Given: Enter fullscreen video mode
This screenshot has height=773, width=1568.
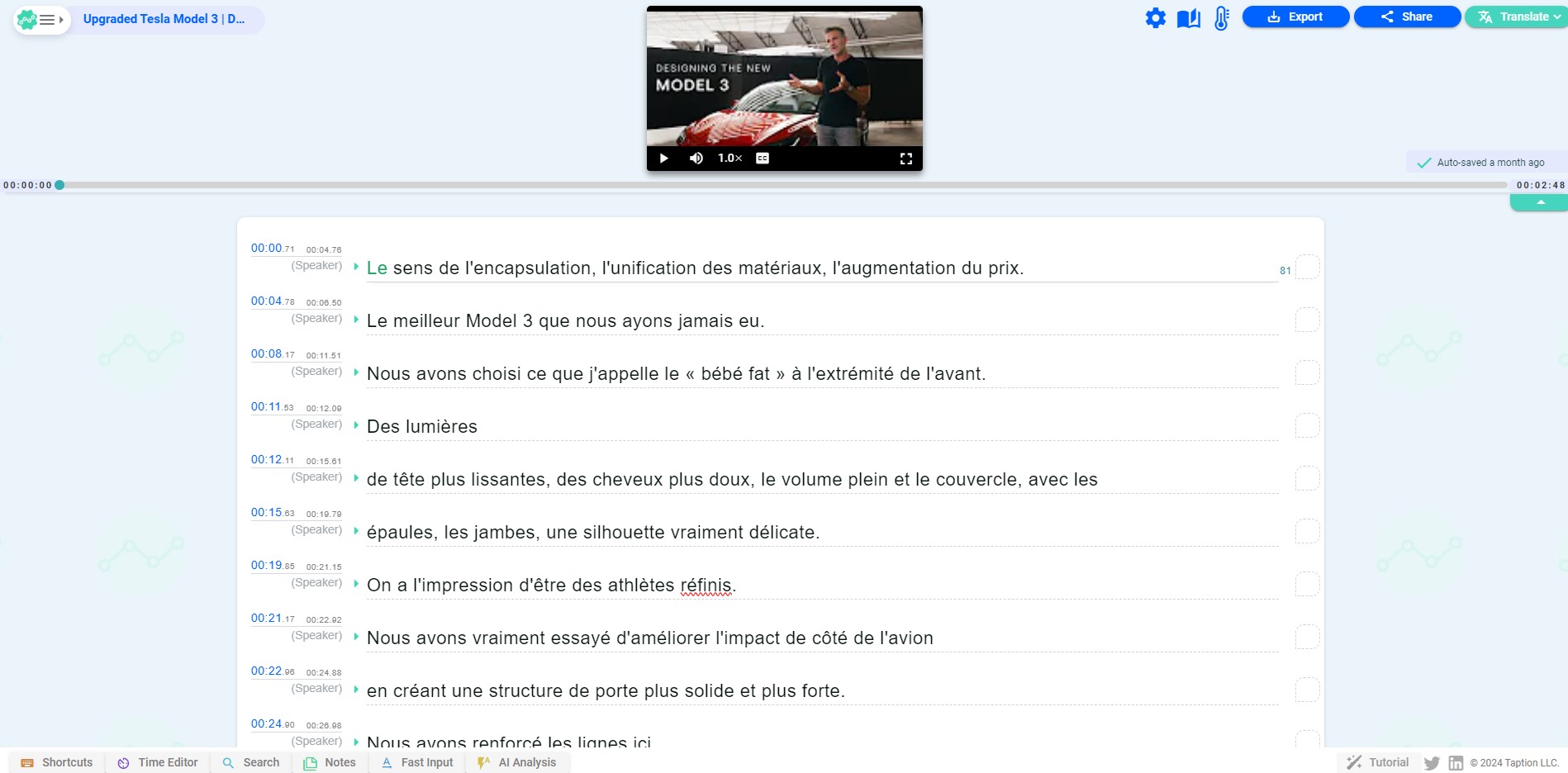Looking at the screenshot, I should [x=906, y=158].
